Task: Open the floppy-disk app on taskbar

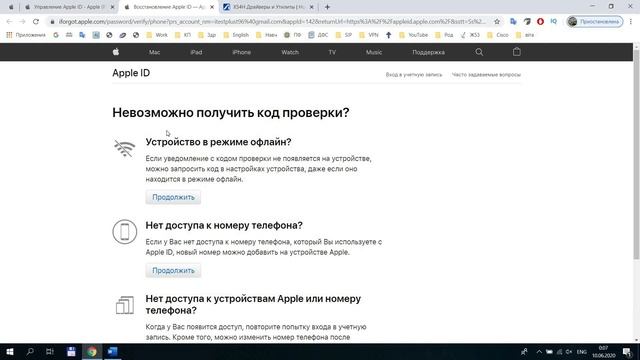Action: coord(71,351)
